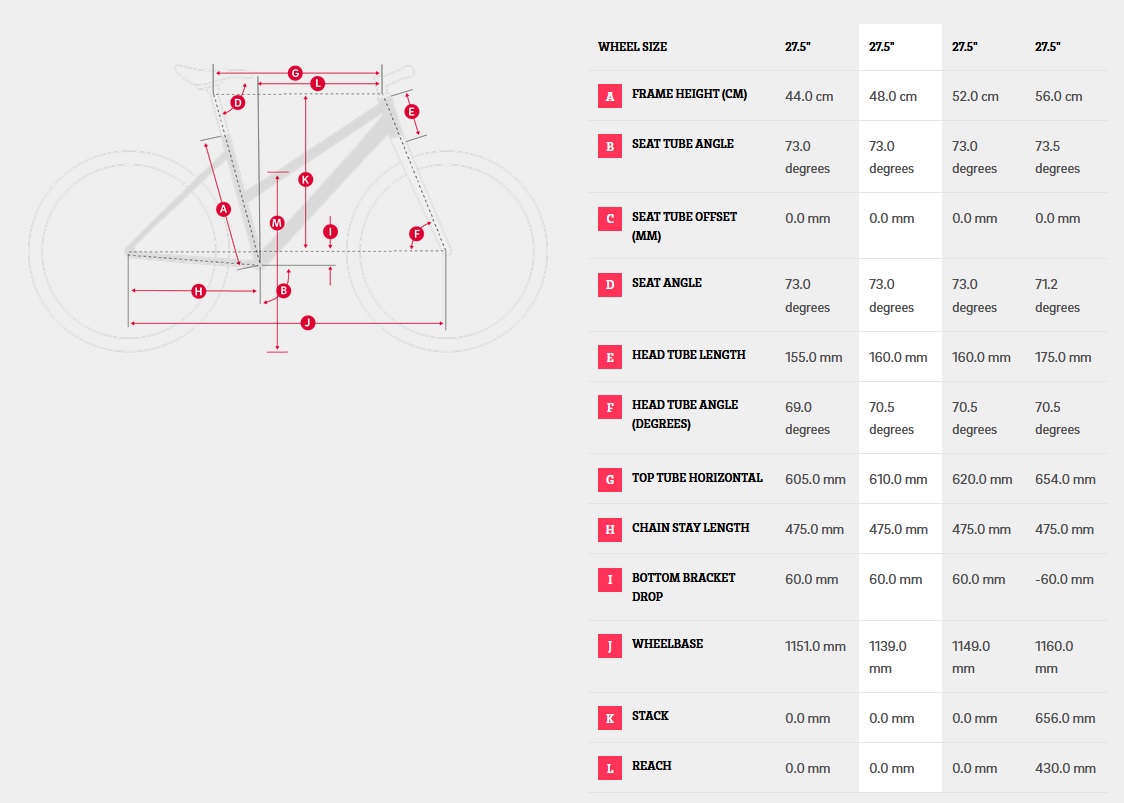Viewport: 1124px width, 803px height.
Task: Select the red C Seat Tube Offset icon
Action: tap(610, 219)
